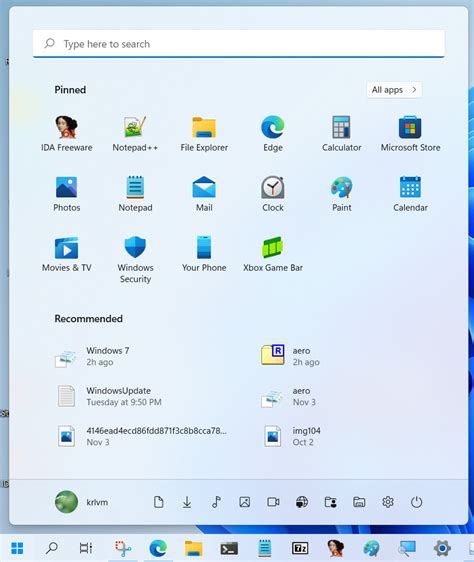Open the Photos app
This screenshot has height=562, width=474.
(x=67, y=194)
